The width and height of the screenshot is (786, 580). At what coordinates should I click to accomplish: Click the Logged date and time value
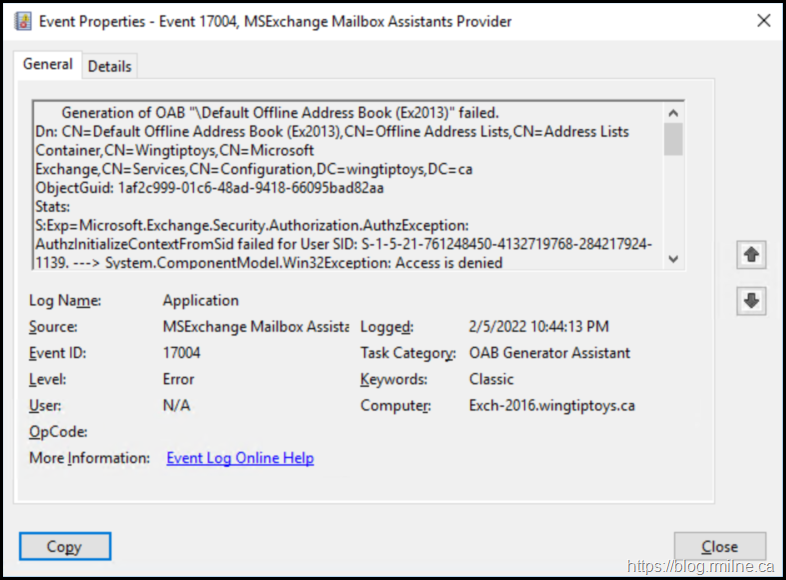(538, 327)
